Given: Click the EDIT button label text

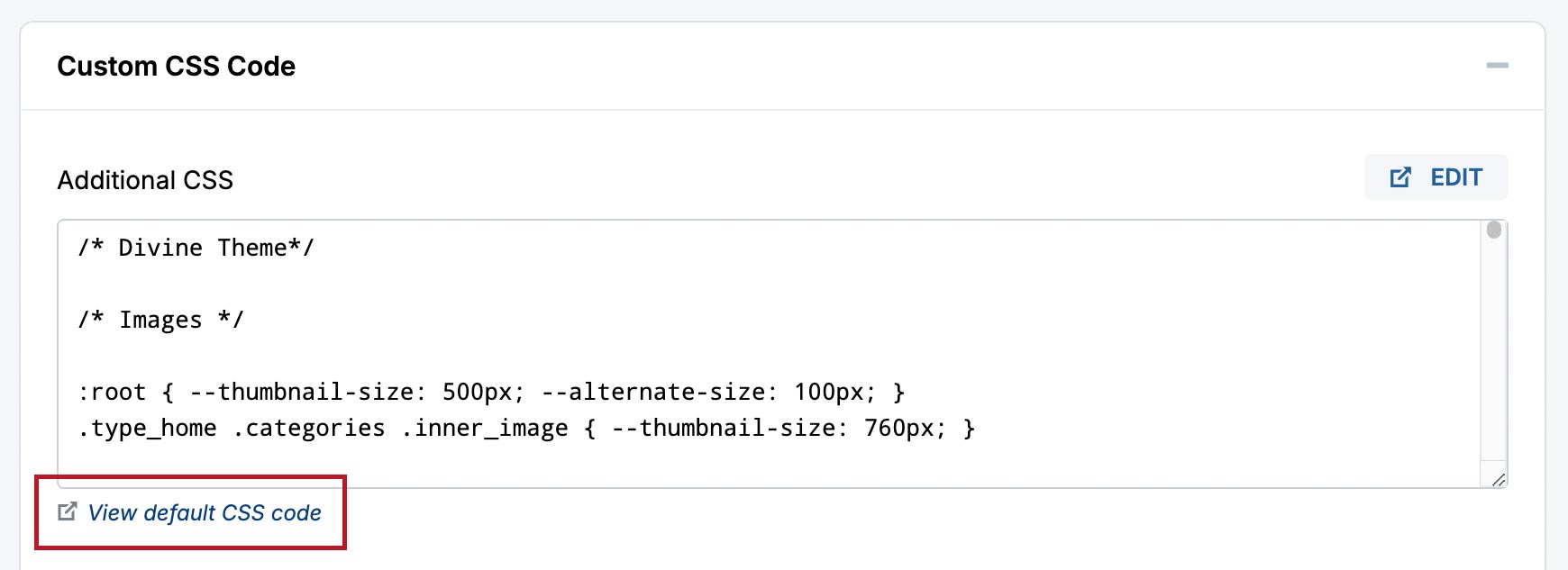Looking at the screenshot, I should [x=1455, y=177].
